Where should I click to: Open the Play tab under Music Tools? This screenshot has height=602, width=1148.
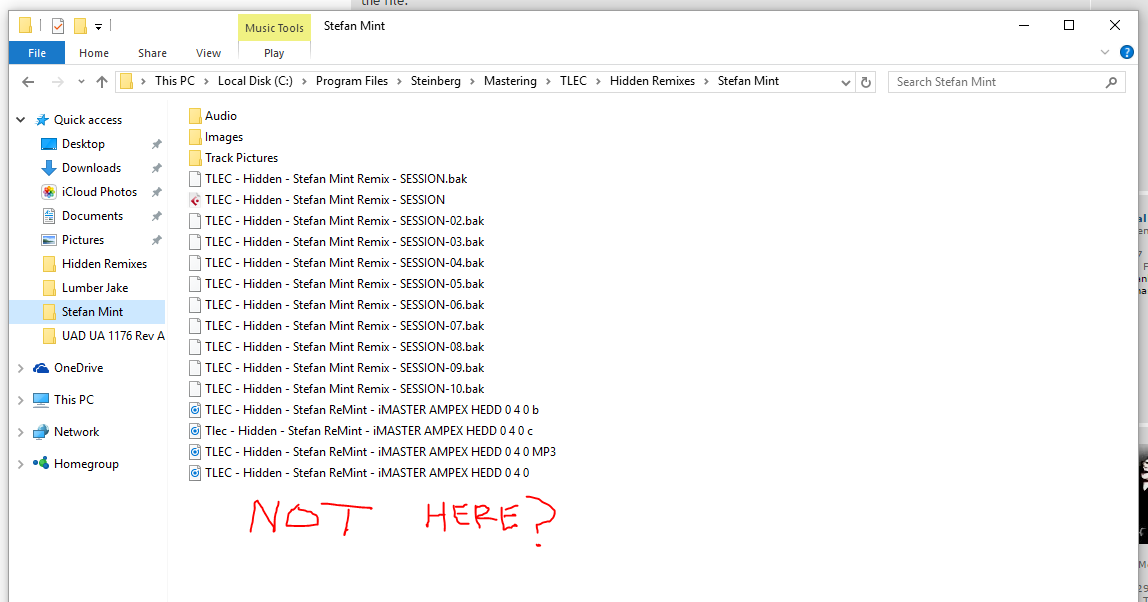pos(274,53)
